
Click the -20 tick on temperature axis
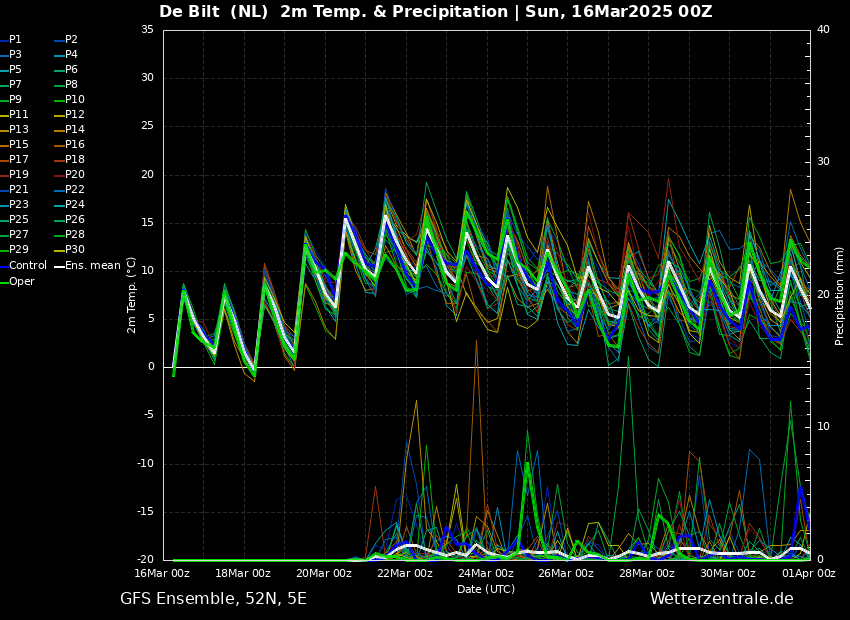(x=145, y=560)
